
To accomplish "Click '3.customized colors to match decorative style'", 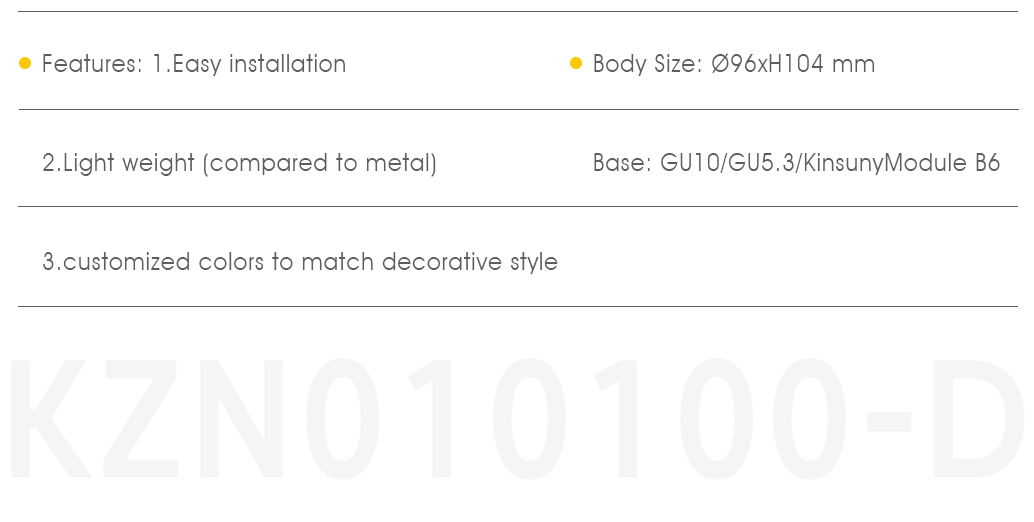I will click(x=300, y=262).
